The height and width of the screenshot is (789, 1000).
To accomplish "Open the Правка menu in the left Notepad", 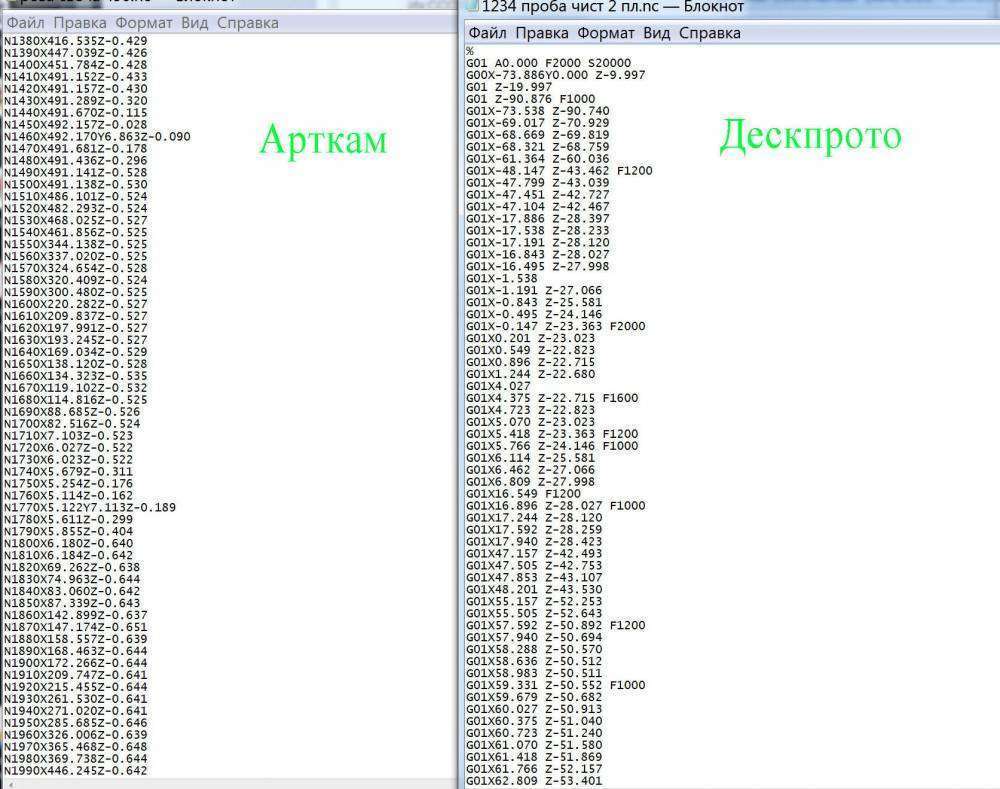I will 80,22.
